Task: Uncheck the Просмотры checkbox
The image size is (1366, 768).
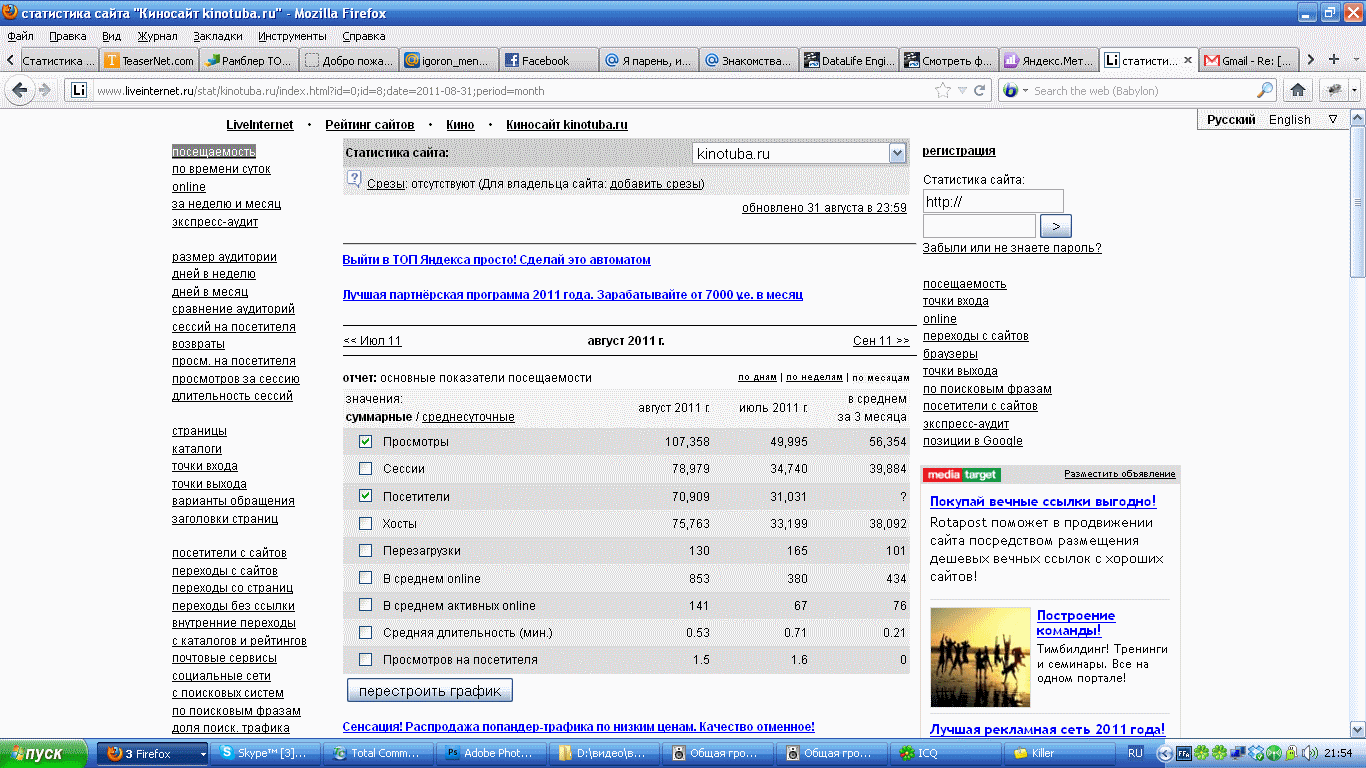Action: click(366, 442)
